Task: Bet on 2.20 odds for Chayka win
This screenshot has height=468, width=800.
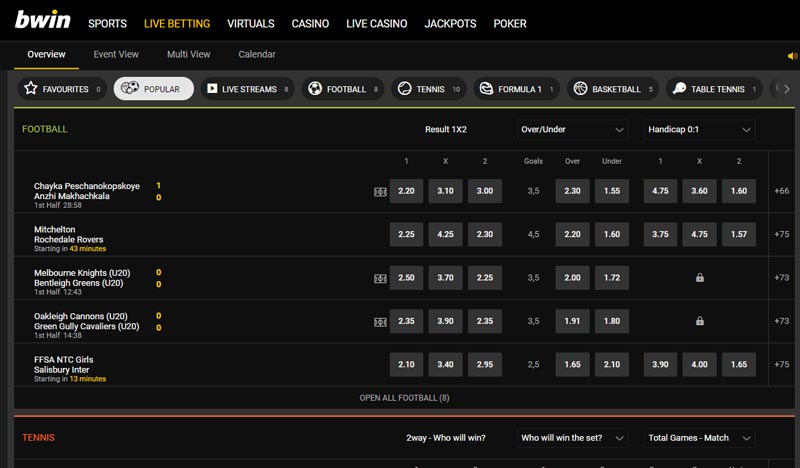Action: click(x=406, y=191)
